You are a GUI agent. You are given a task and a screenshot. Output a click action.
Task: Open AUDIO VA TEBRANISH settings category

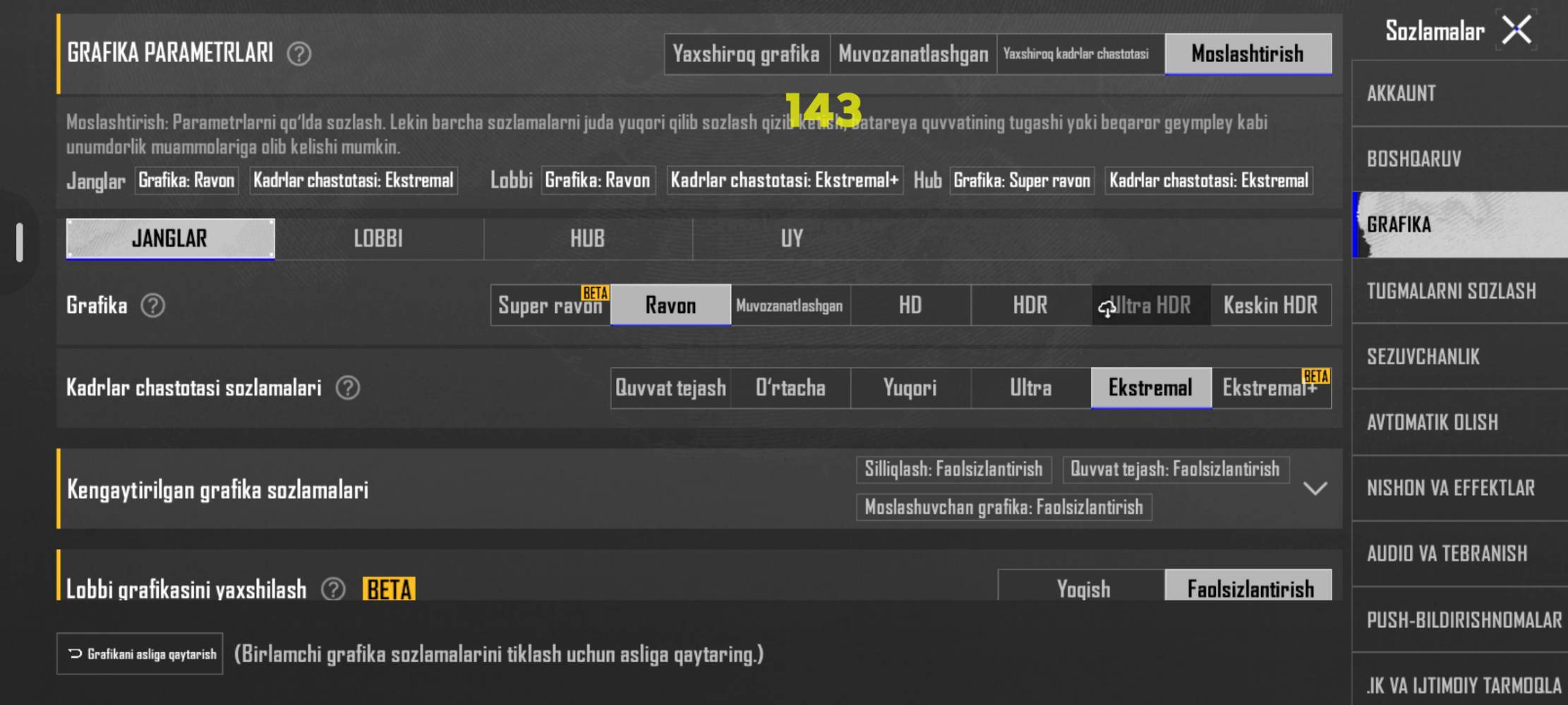click(x=1459, y=553)
